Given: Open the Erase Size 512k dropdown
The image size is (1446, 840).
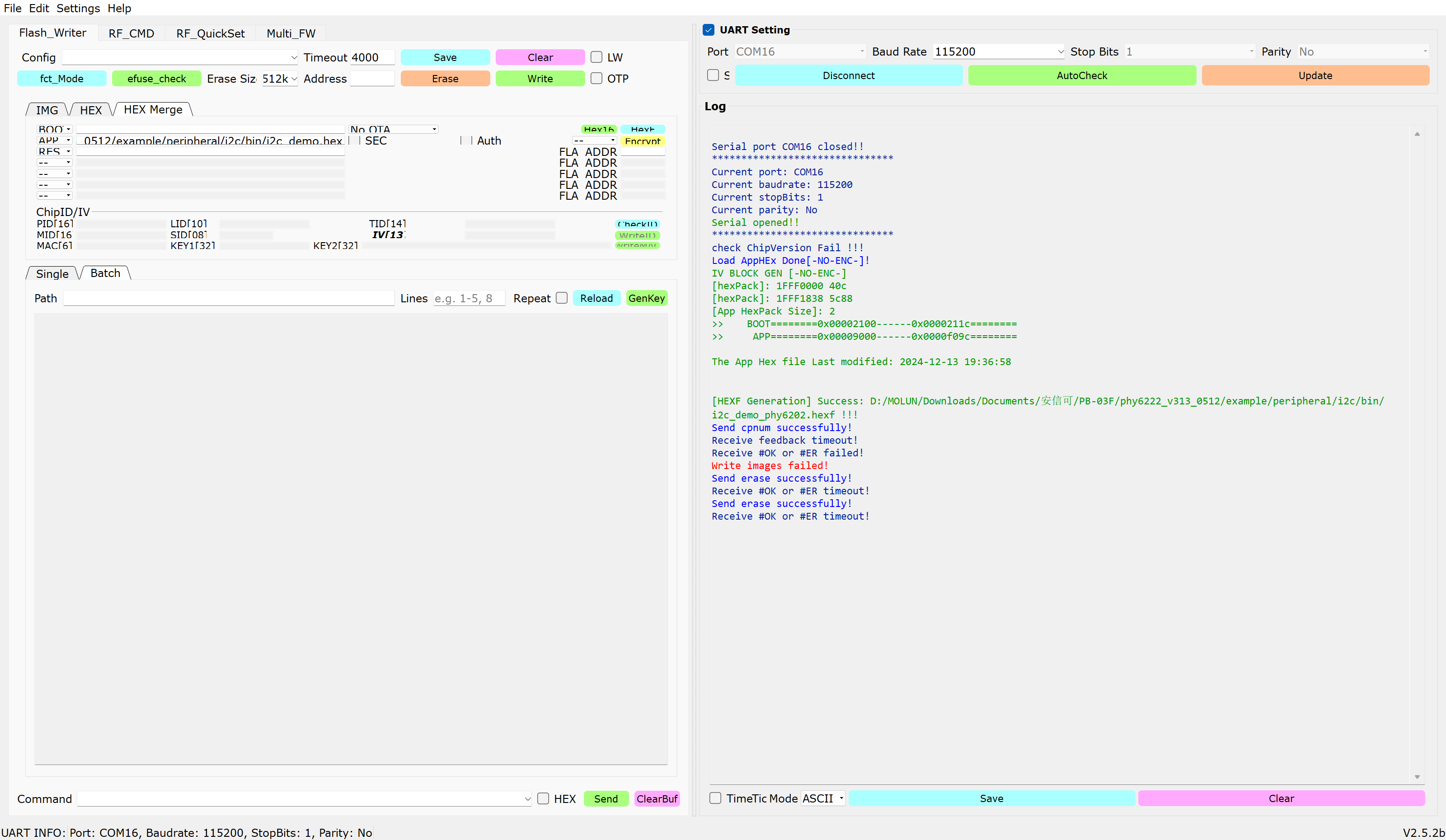Looking at the screenshot, I should [x=279, y=79].
